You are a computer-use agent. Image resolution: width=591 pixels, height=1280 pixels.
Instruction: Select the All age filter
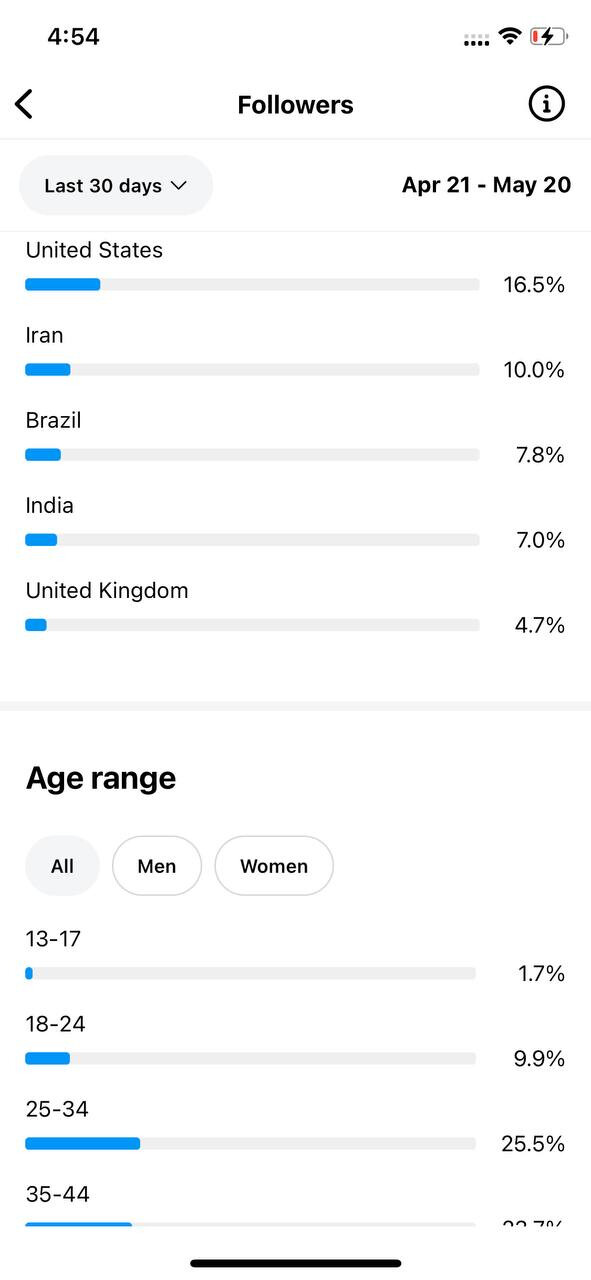62,866
